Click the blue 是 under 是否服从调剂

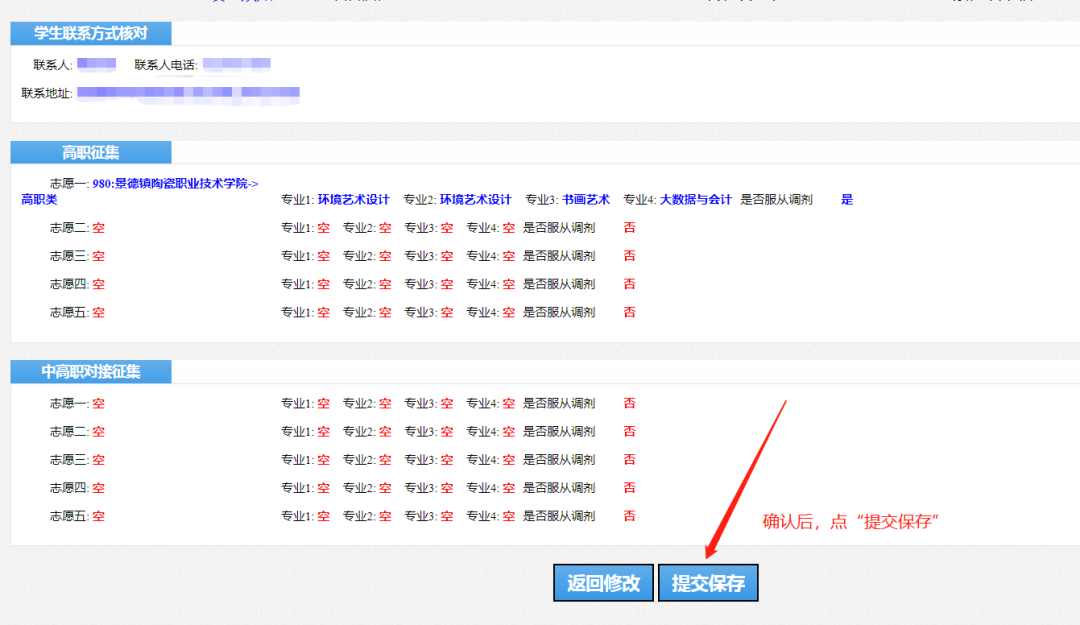(847, 200)
